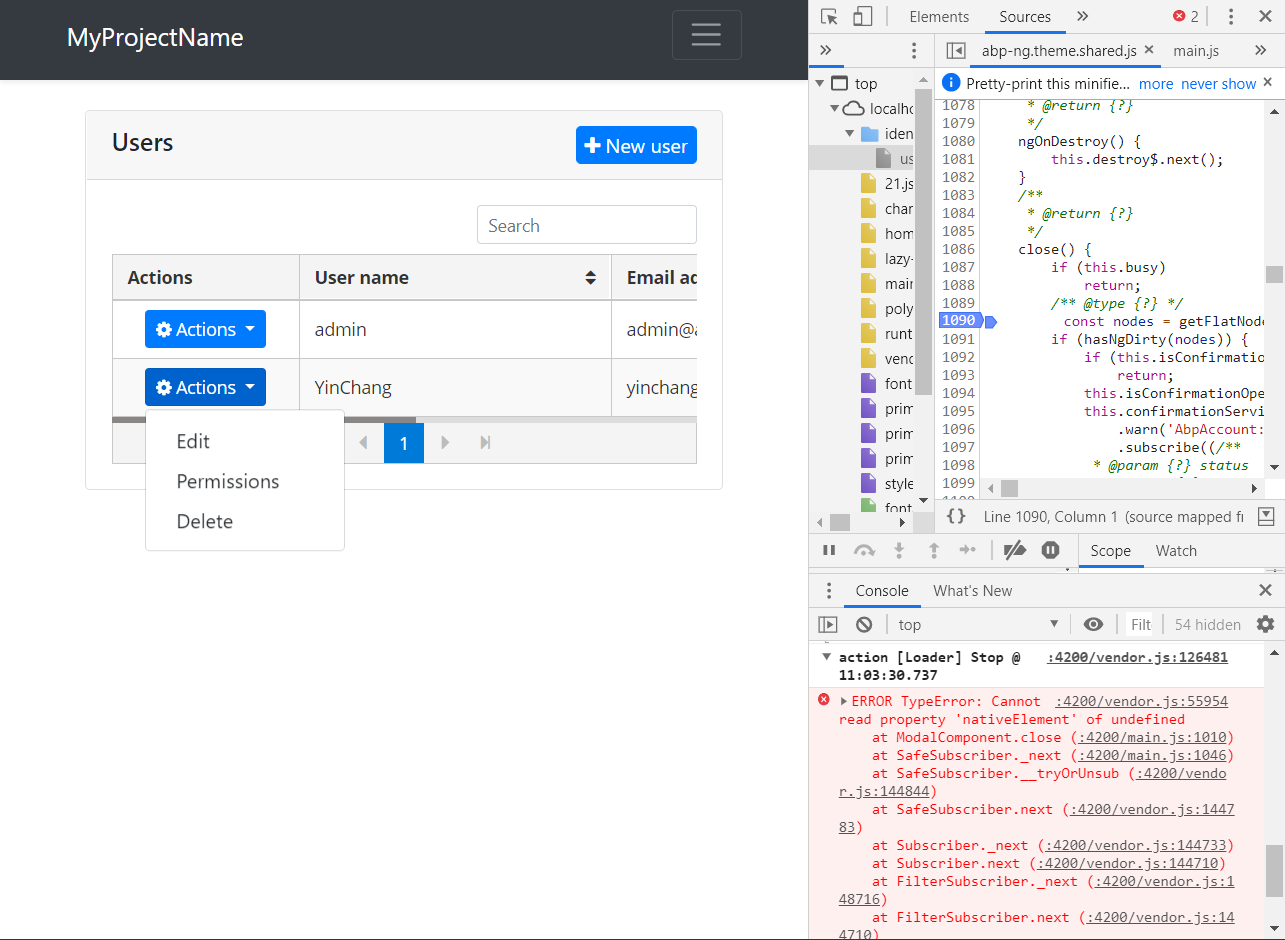Select Delete from the Actions menu

[204, 521]
